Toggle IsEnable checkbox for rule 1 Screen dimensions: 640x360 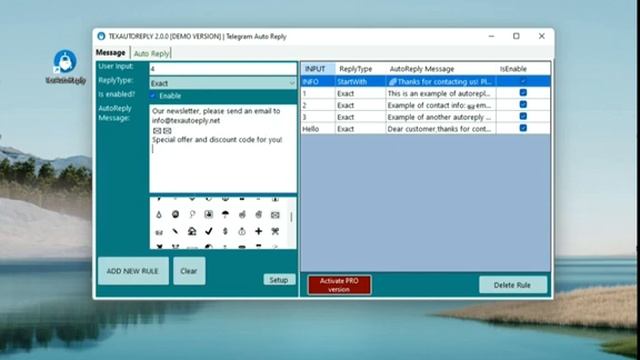click(x=523, y=93)
